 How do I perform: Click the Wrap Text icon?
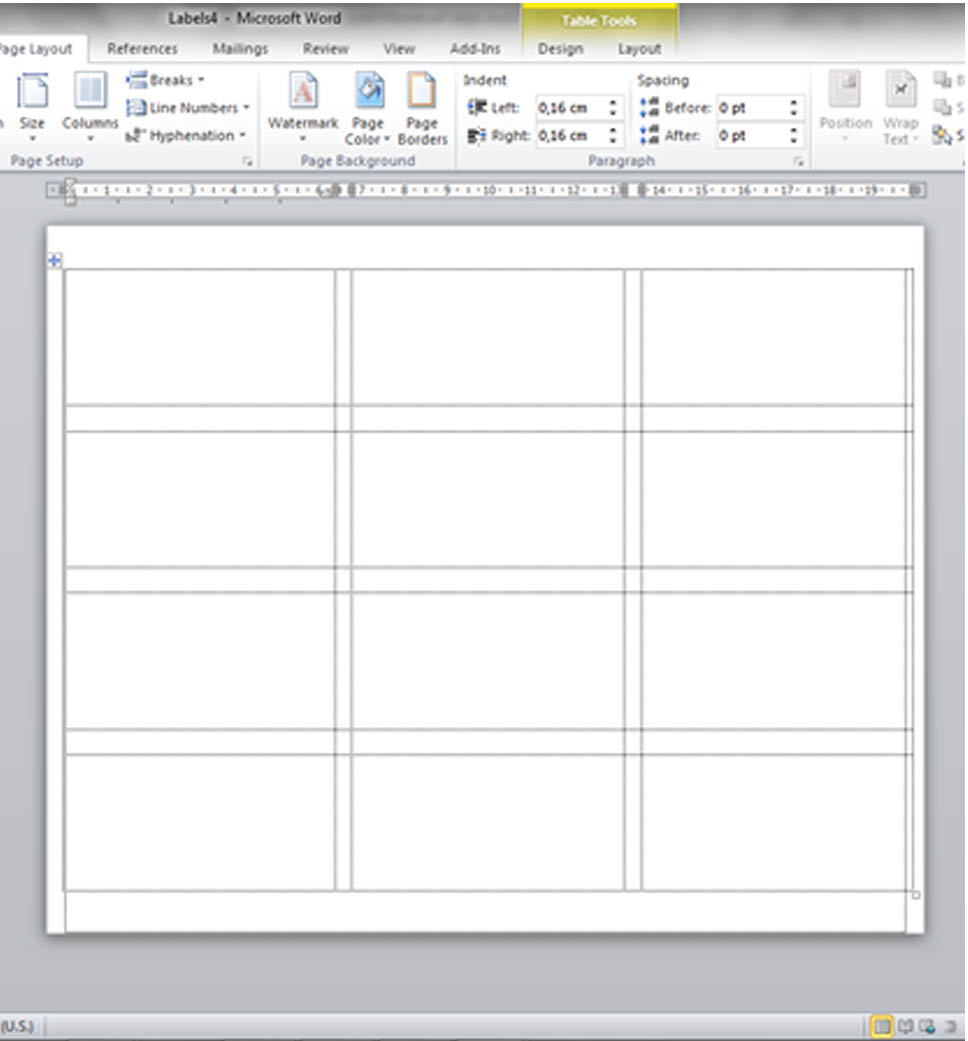[900, 89]
